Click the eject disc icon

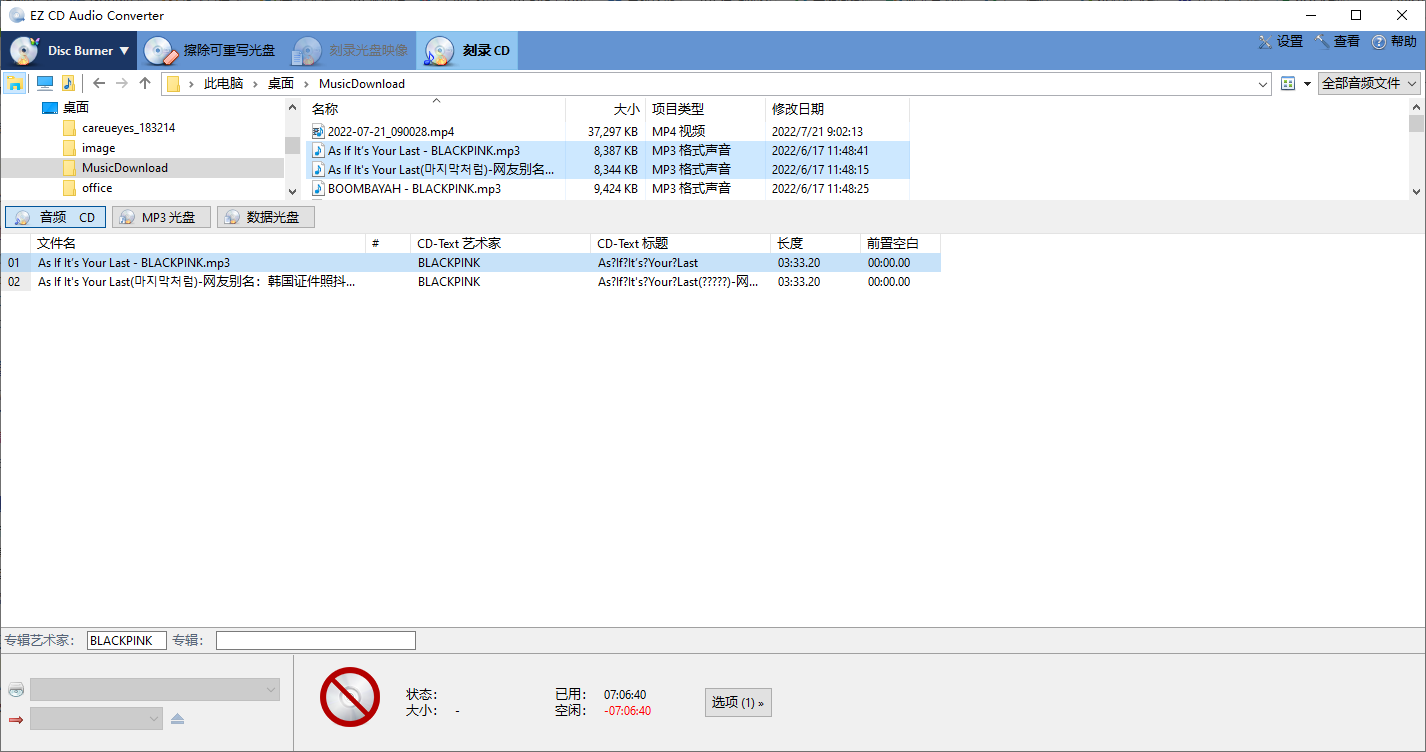tap(177, 718)
